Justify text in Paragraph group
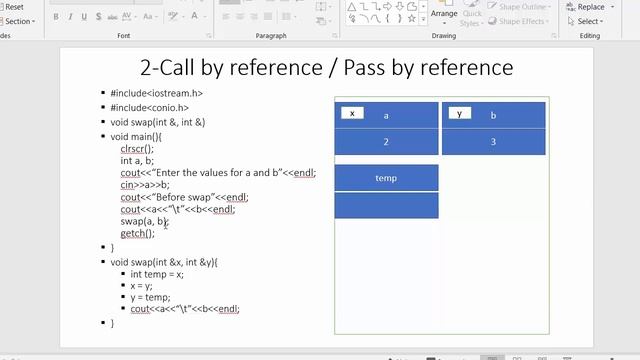The width and height of the screenshot is (640, 360). (268, 17)
